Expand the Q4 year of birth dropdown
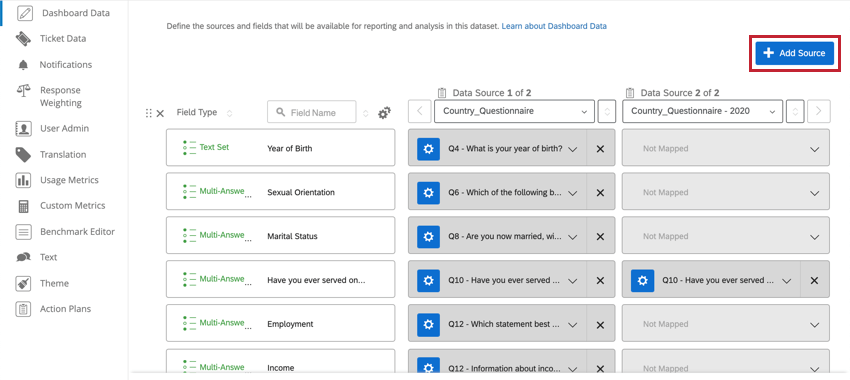Screen dimensions: 850x380 tap(572, 150)
